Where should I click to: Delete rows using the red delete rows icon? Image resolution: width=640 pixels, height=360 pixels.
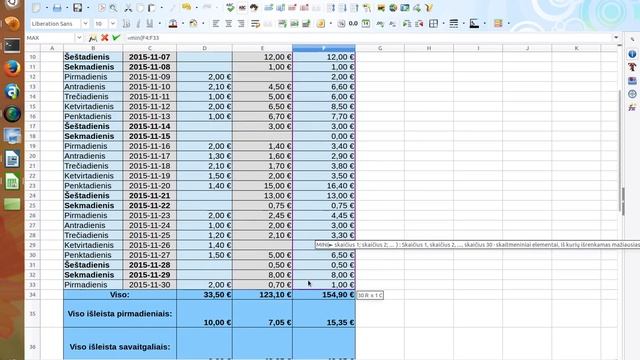(292, 8)
